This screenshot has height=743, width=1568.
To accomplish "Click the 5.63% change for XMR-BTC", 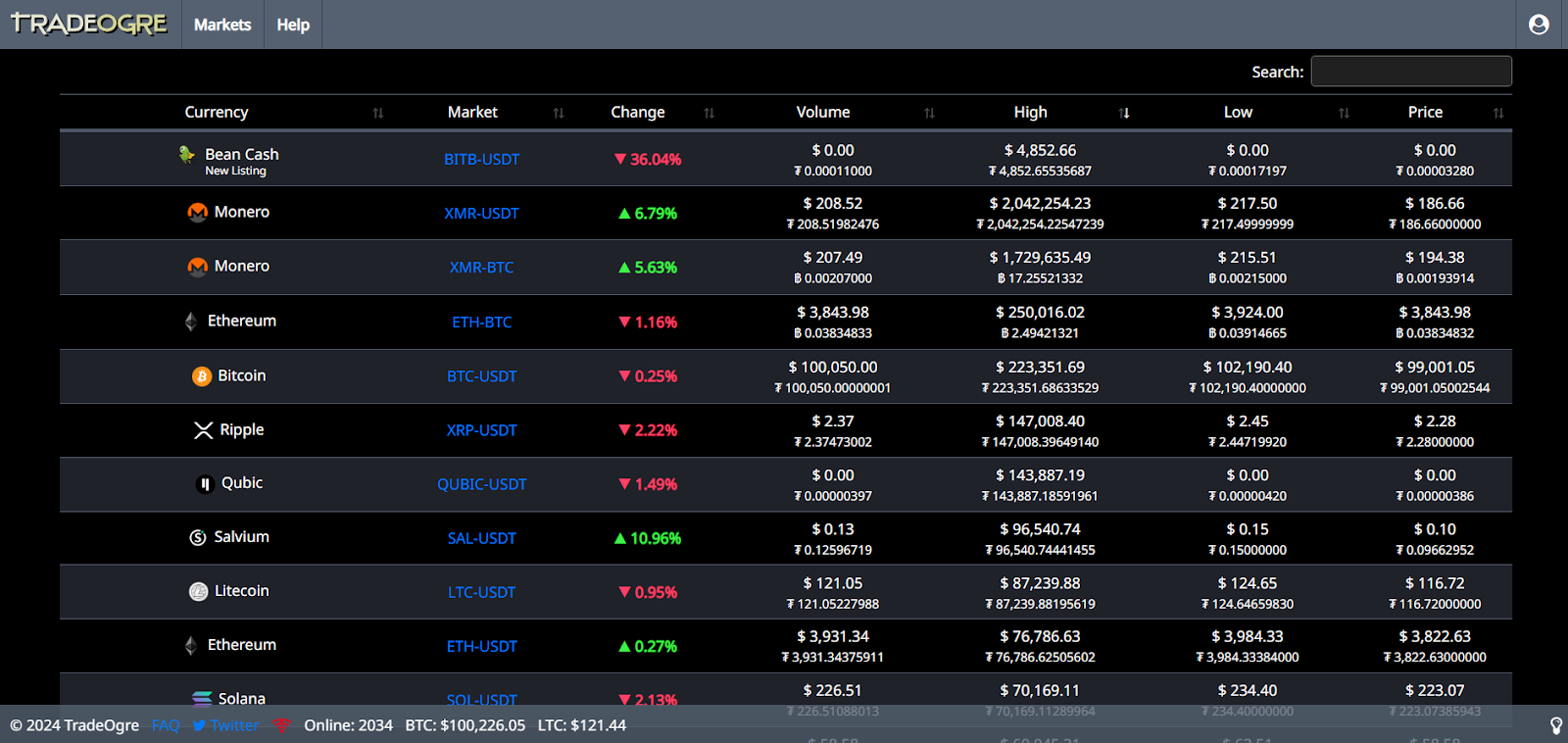I will coord(648,267).
